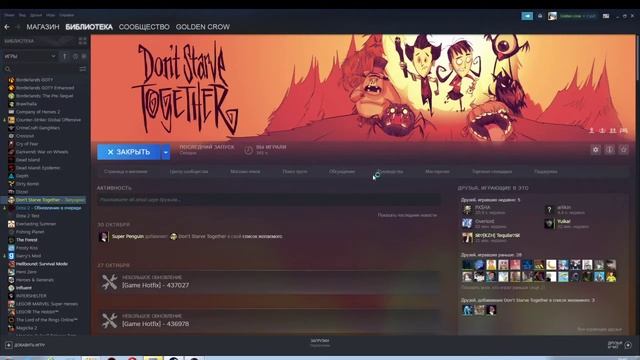Select Hellbound: Survival Mode in library
Viewport: 640px width, 360px height.
tap(42, 264)
